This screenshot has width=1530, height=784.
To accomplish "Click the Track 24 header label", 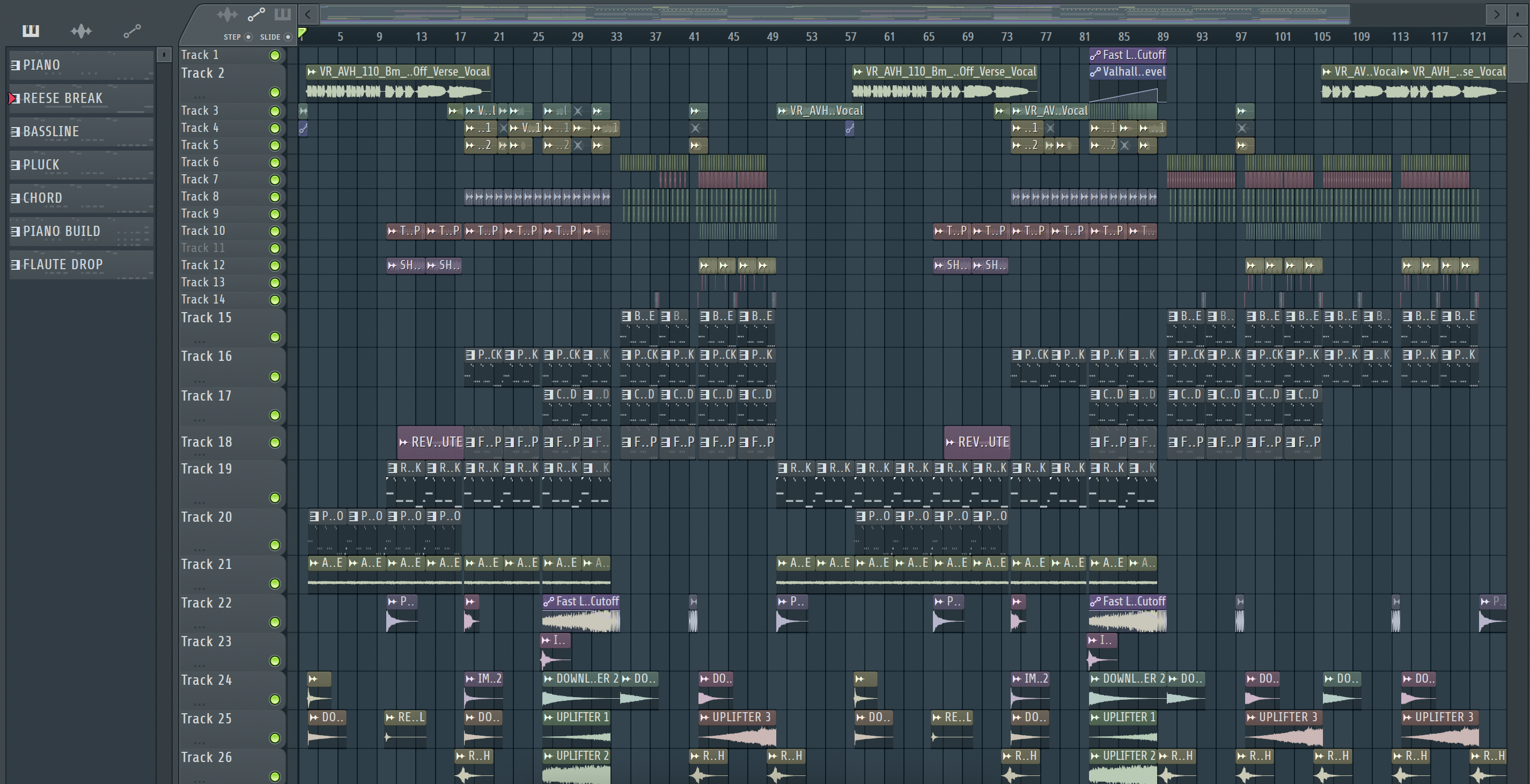I will pyautogui.click(x=205, y=680).
